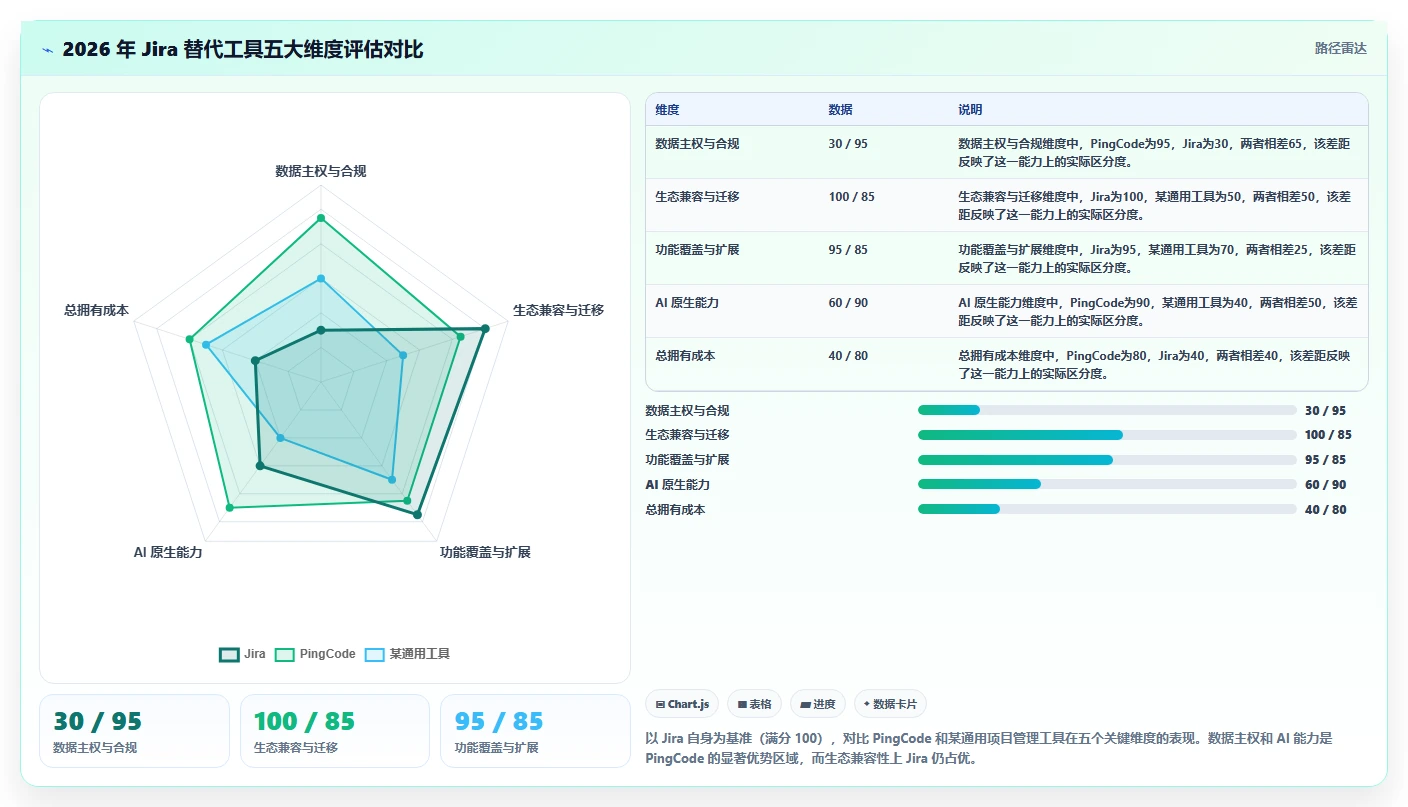Open the 95 / 85 功能覆盖与扩展 stat card
Screen dimensions: 1408x807
[535, 731]
